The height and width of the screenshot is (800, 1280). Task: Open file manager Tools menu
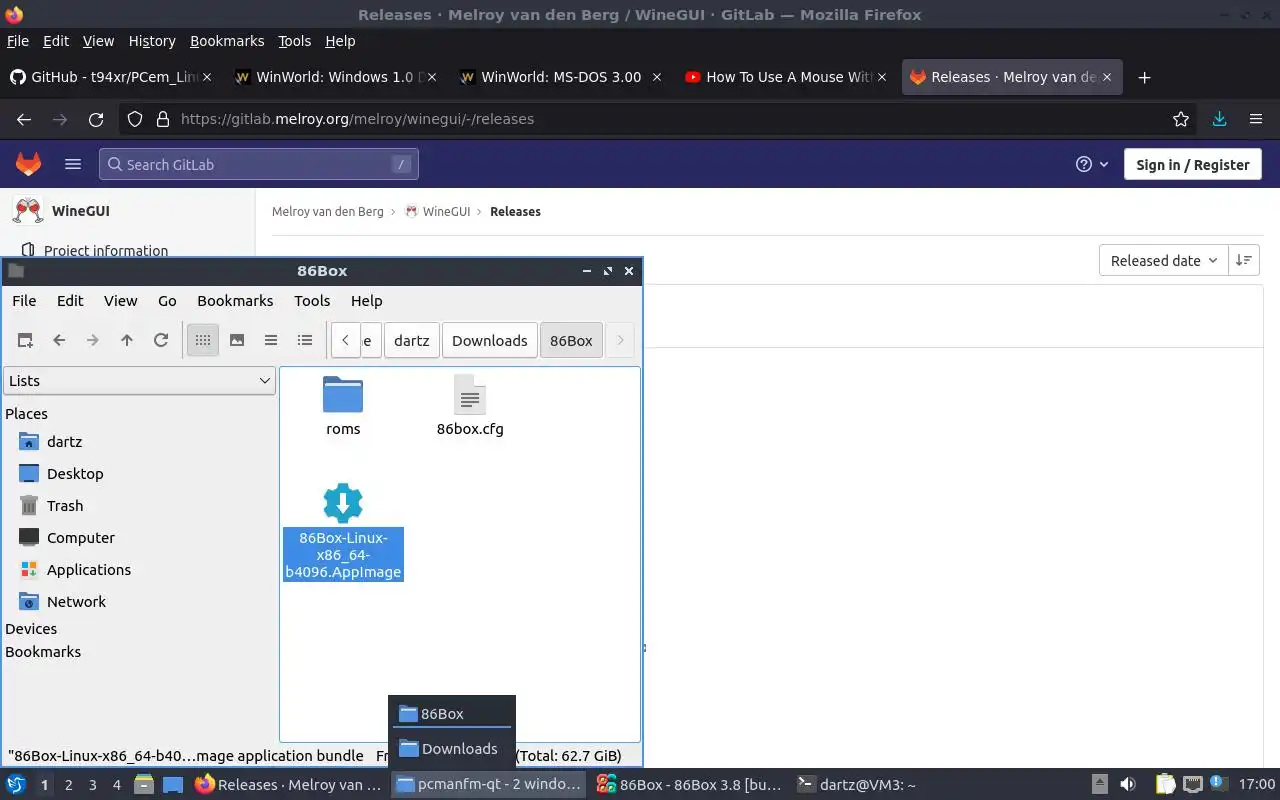312,300
